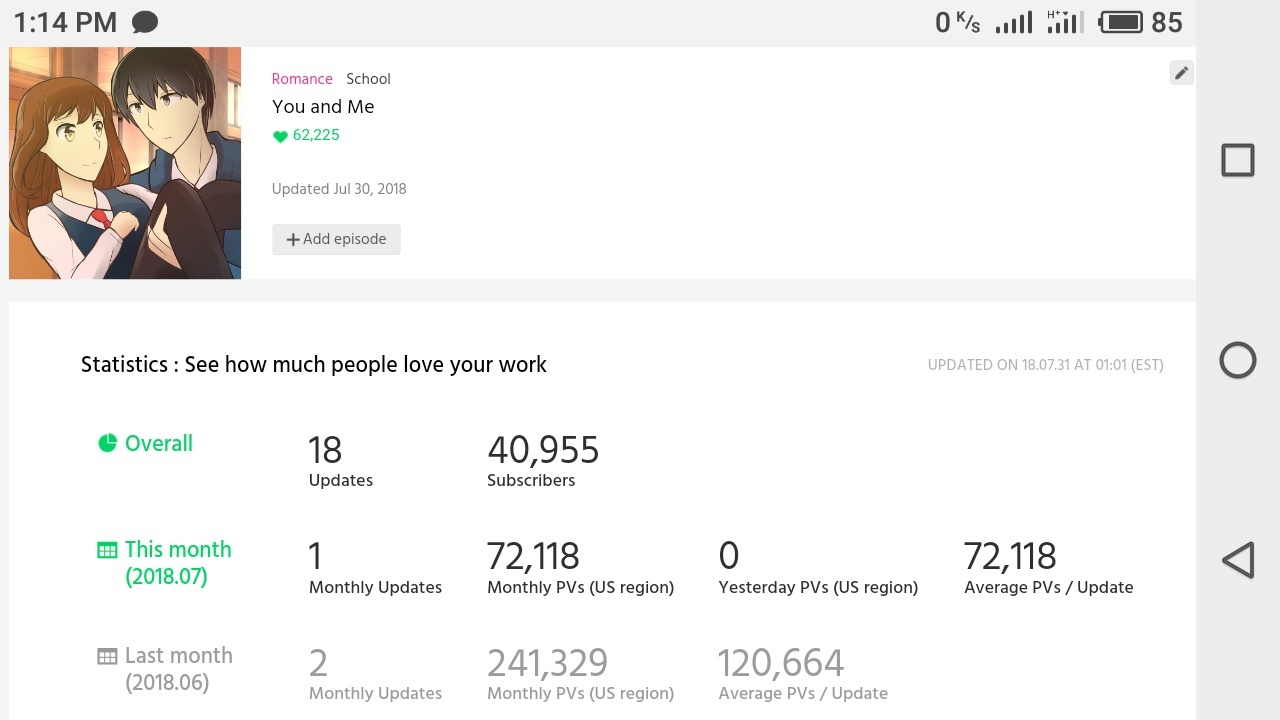Image resolution: width=1280 pixels, height=720 pixels.
Task: Tap the Last month calendar icon
Action: (x=107, y=656)
